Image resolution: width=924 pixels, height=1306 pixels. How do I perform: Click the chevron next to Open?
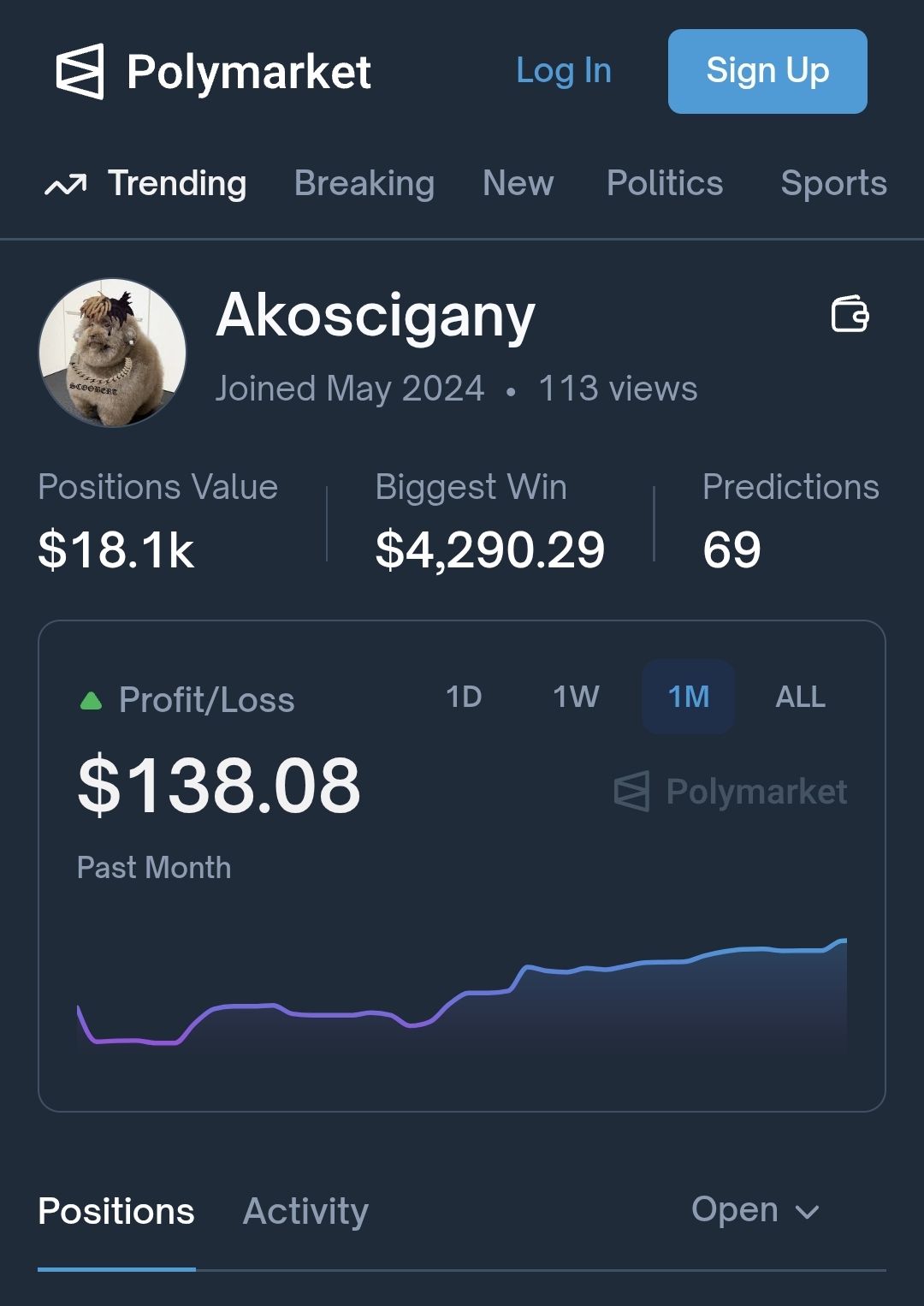click(x=807, y=1212)
